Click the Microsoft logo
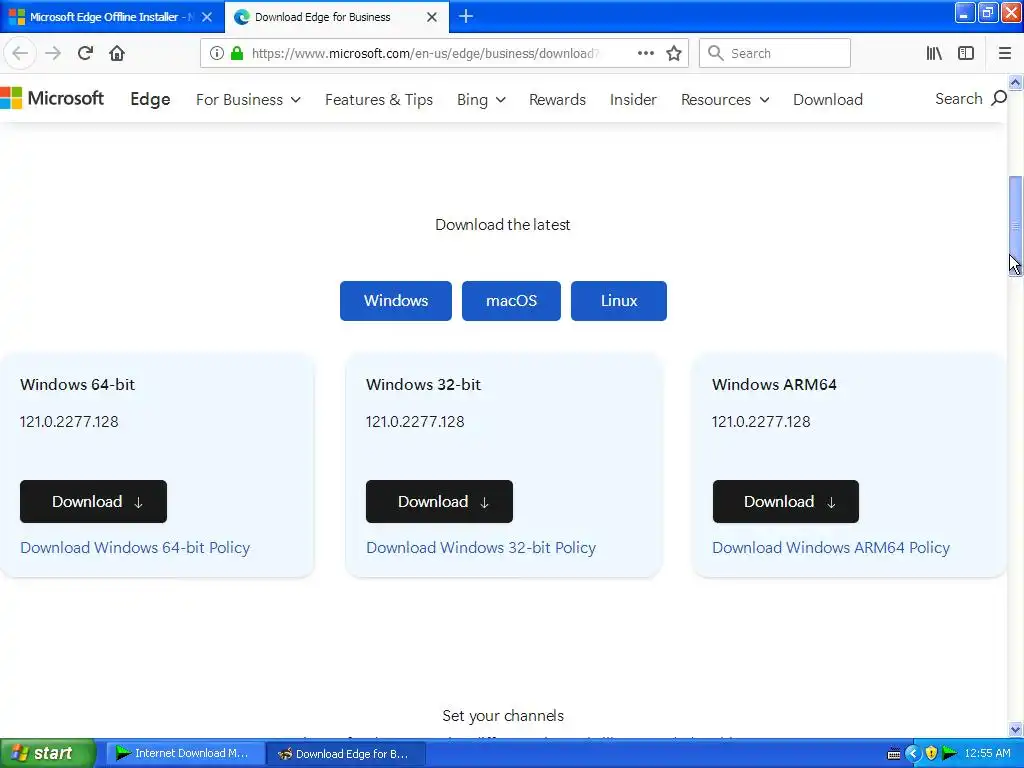Image resolution: width=1024 pixels, height=768 pixels. click(x=52, y=99)
